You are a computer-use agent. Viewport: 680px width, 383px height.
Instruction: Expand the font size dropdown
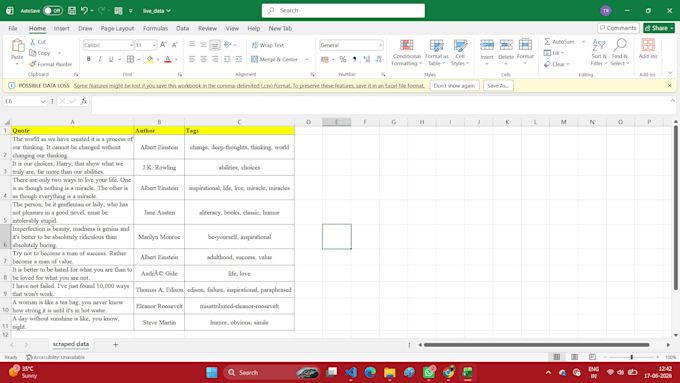[154, 45]
